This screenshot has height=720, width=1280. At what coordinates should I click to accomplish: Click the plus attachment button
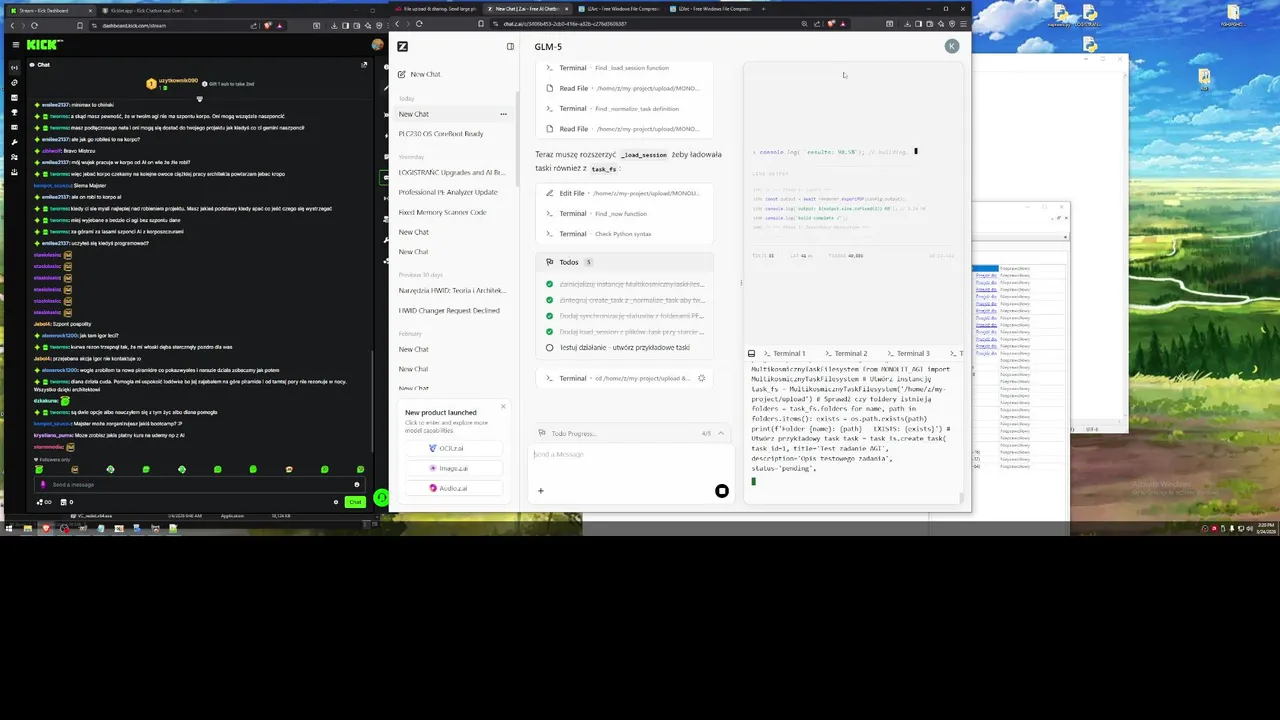(x=540, y=490)
